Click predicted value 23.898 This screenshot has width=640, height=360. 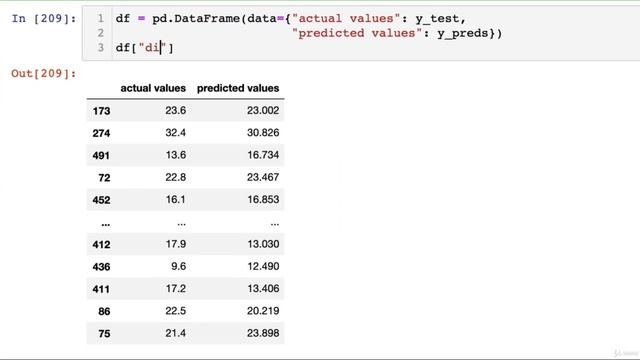click(x=263, y=333)
